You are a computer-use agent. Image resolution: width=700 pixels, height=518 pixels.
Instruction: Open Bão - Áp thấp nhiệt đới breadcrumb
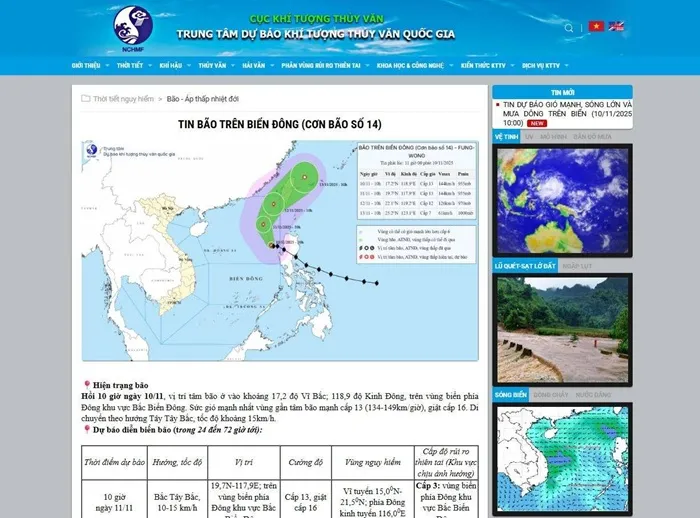(203, 99)
